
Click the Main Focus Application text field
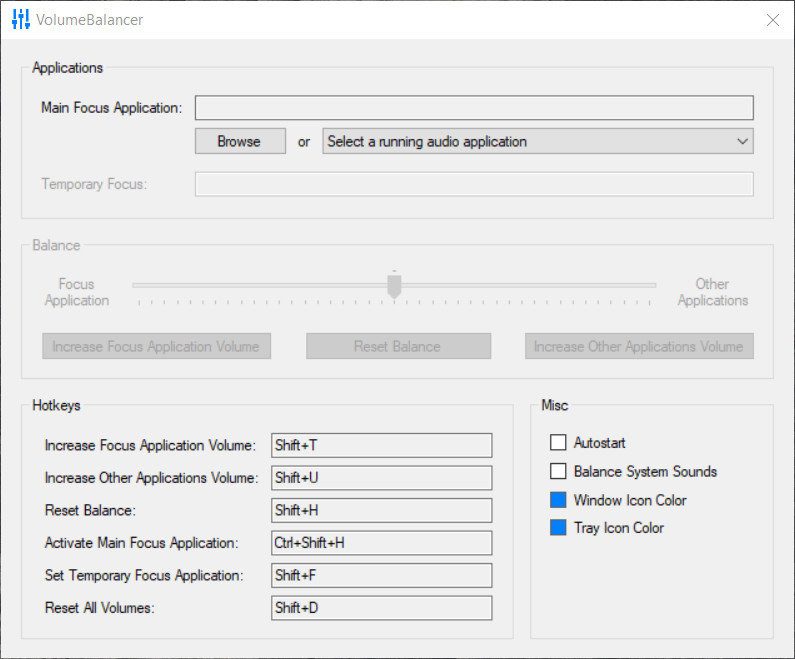(x=474, y=108)
